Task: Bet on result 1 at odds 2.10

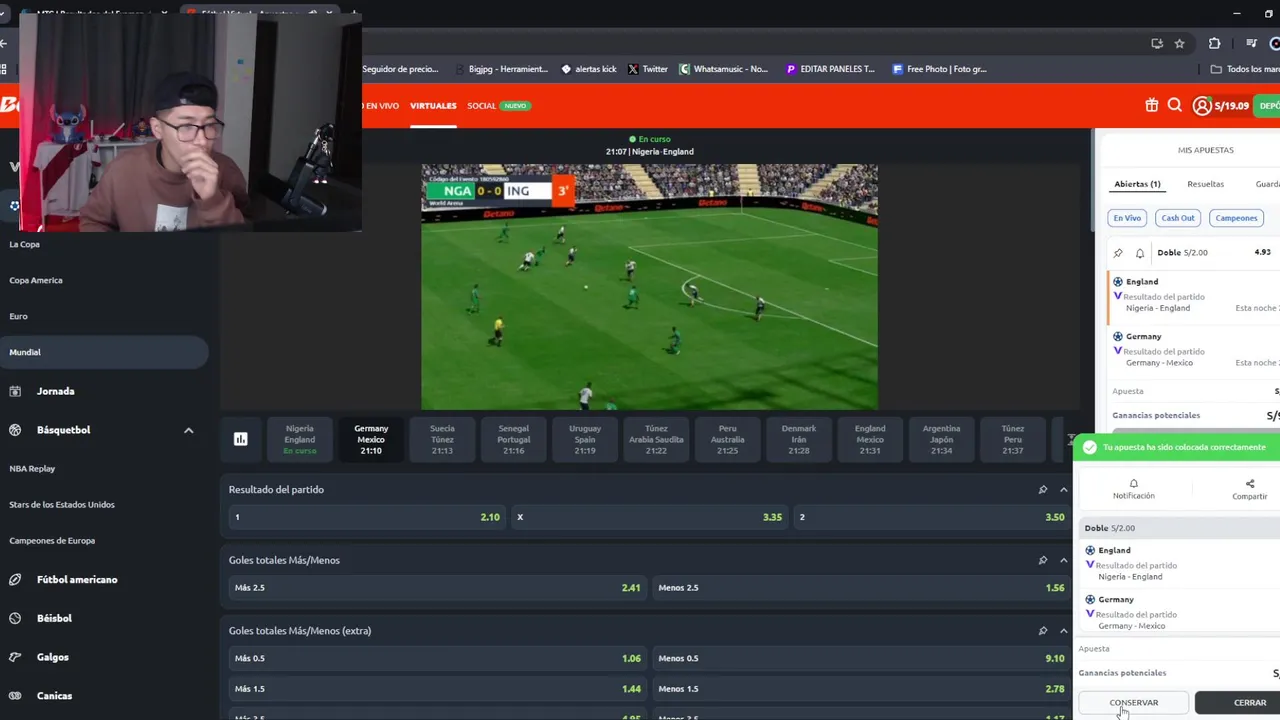Action: point(365,517)
